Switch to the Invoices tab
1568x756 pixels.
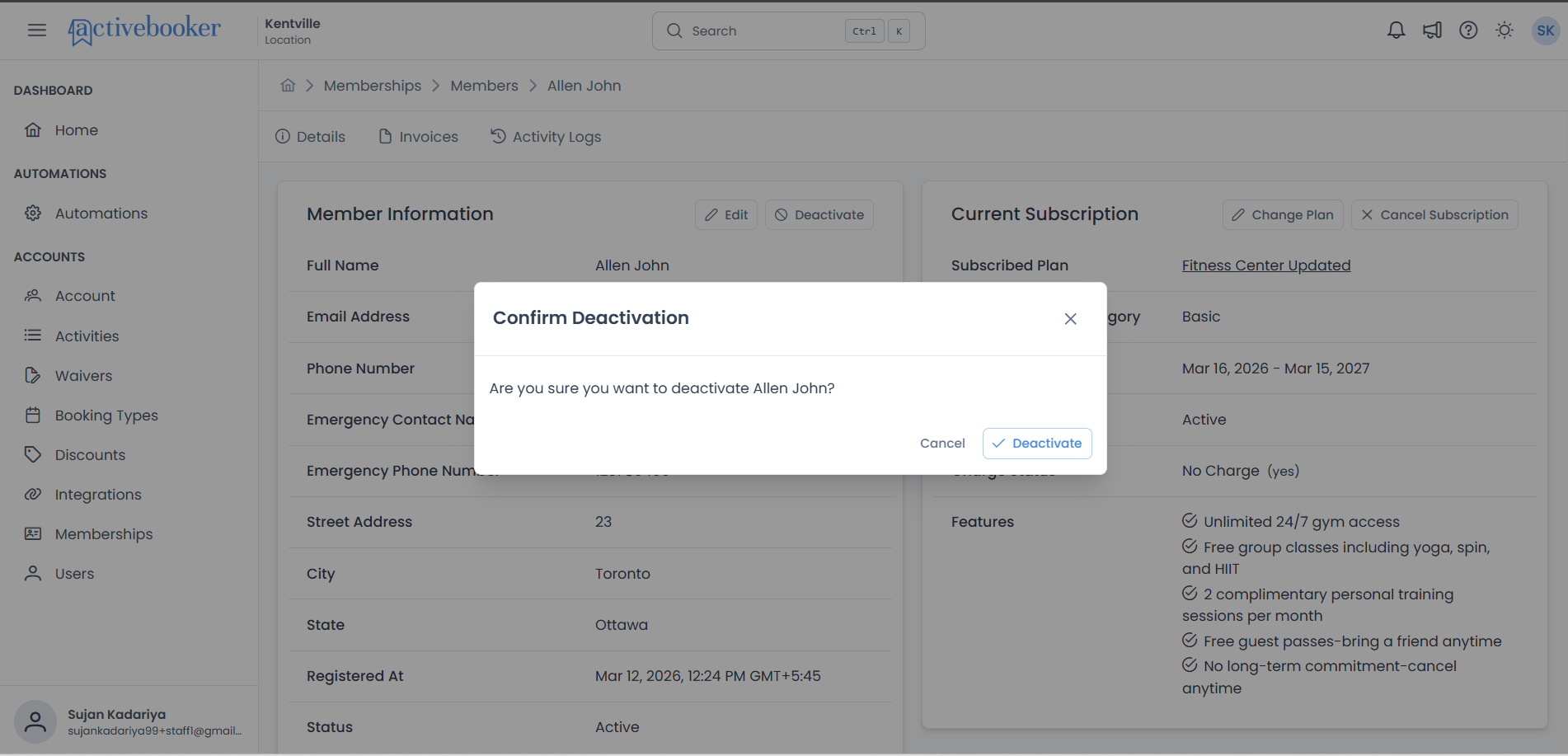418,137
